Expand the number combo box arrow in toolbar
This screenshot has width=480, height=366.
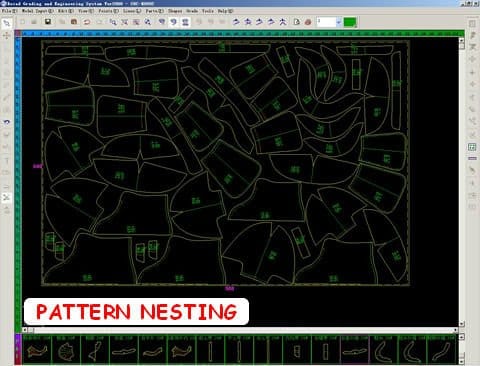[338, 22]
